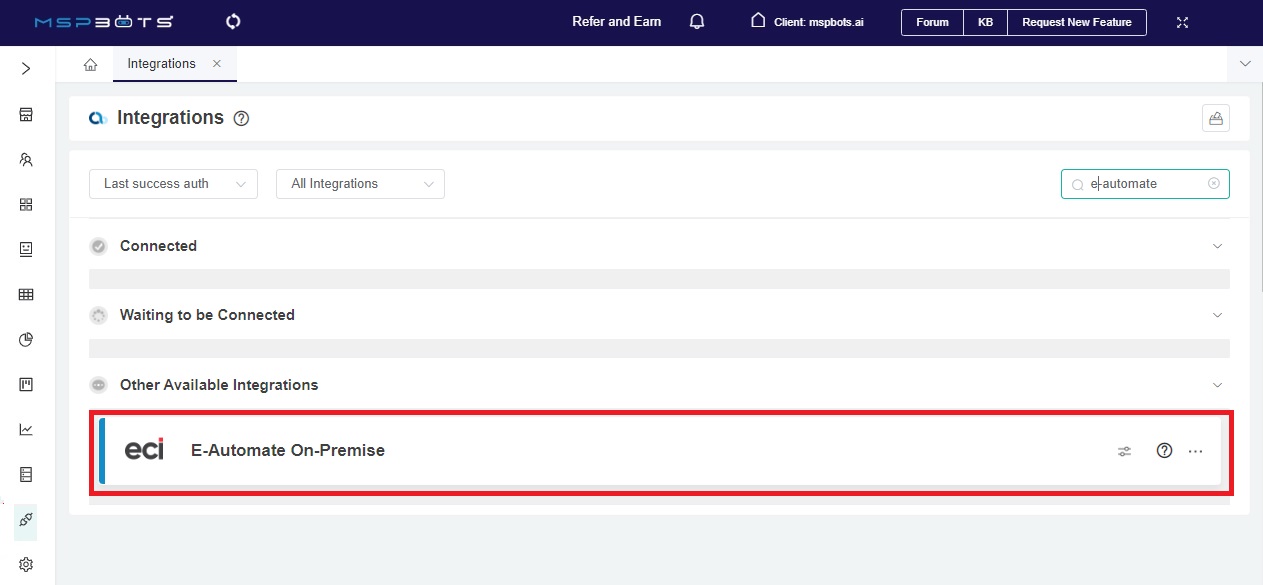The width and height of the screenshot is (1263, 585).
Task: Click the Request New Feature button
Action: point(1076,22)
